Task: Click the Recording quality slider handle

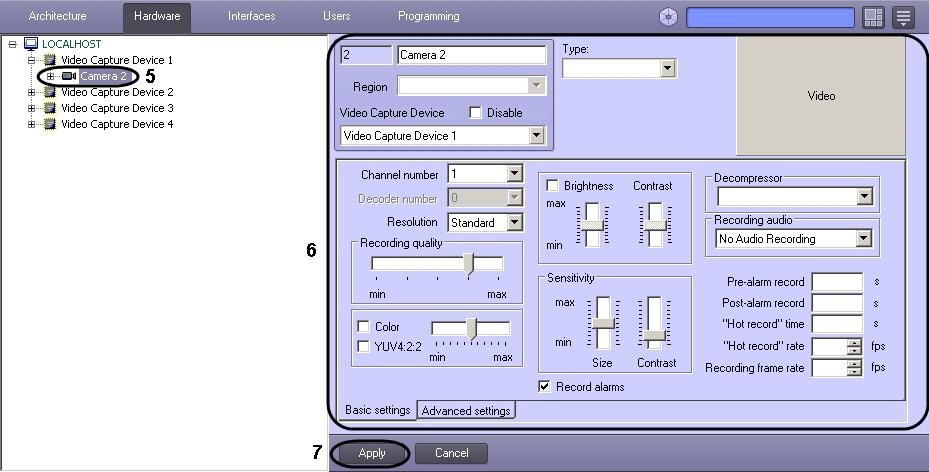Action: coord(467,263)
